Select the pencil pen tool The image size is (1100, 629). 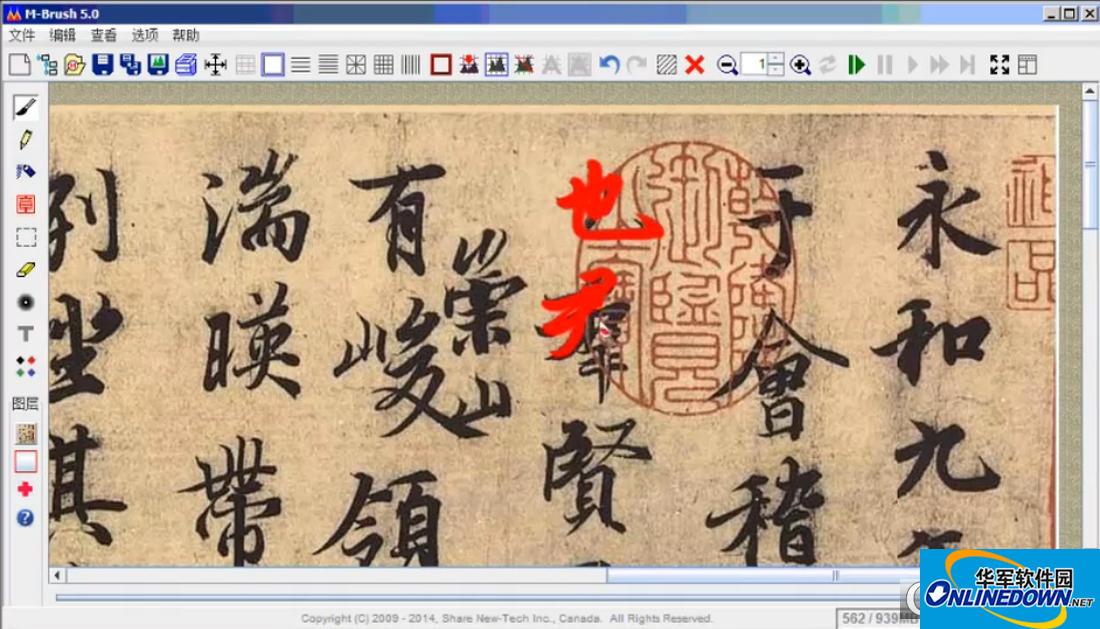[x=26, y=139]
